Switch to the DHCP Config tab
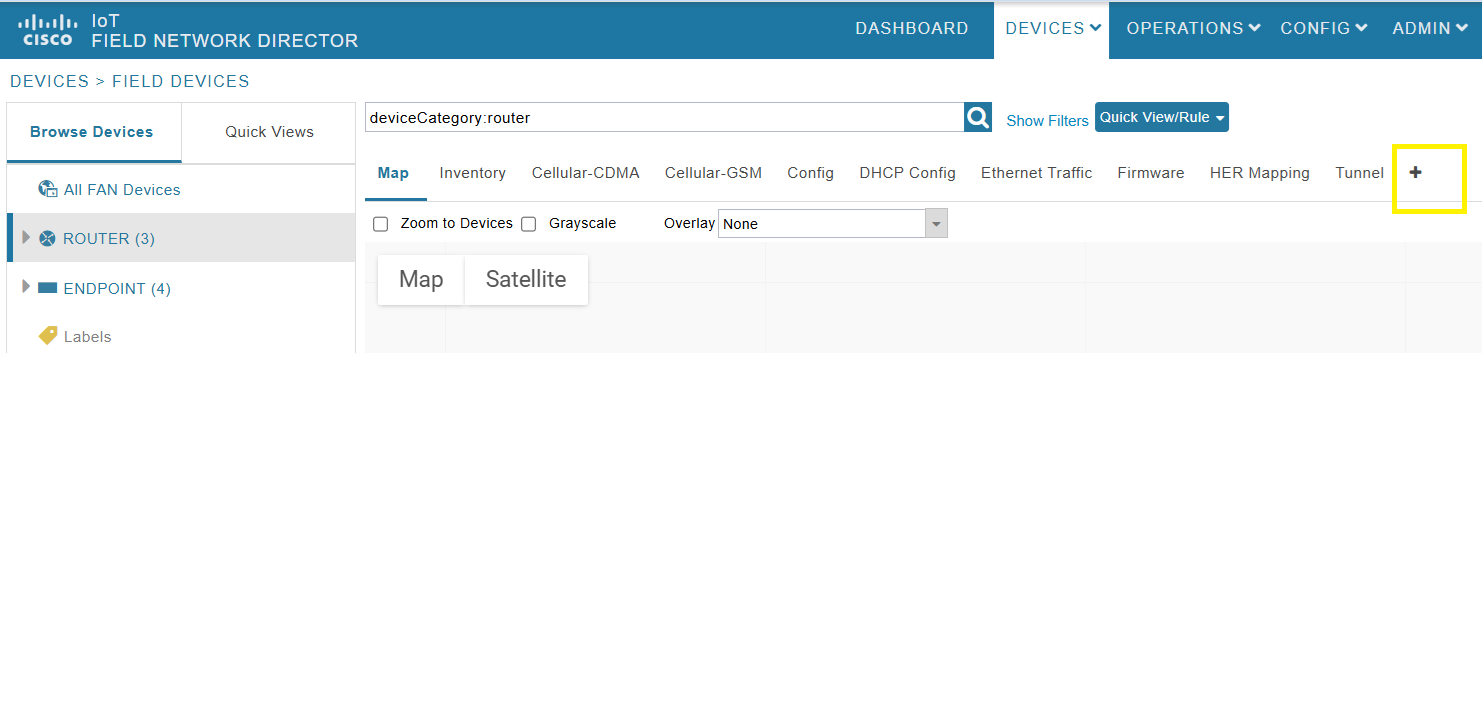 click(x=907, y=173)
